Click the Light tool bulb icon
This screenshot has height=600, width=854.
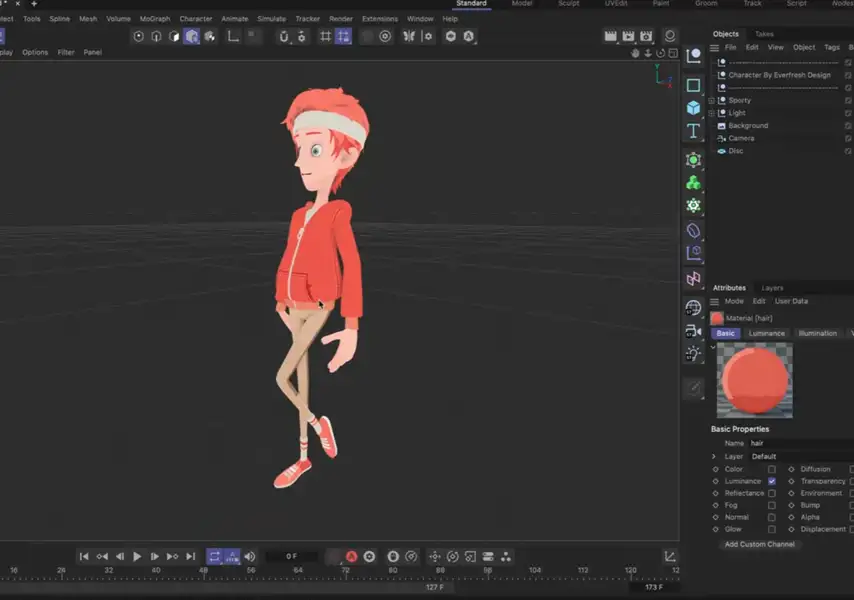click(x=693, y=354)
